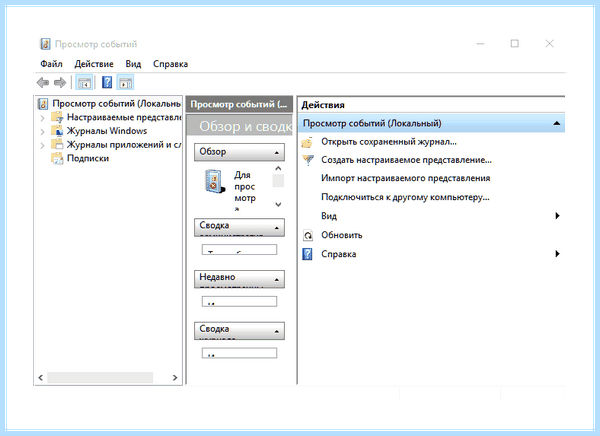Select Просмотр событий (Локальный) root node
Screen dimensions: 600x436
click(116, 104)
